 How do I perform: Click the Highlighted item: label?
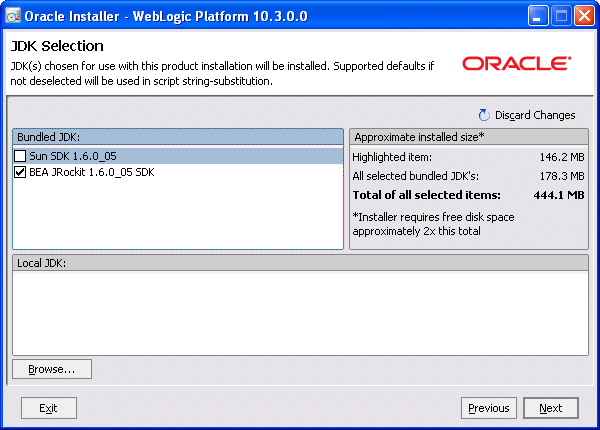pos(392,157)
